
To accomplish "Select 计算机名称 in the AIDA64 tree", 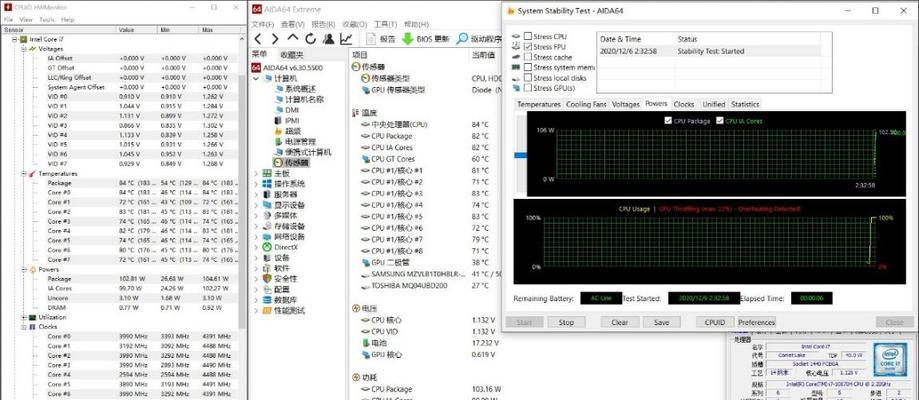I will click(305, 99).
